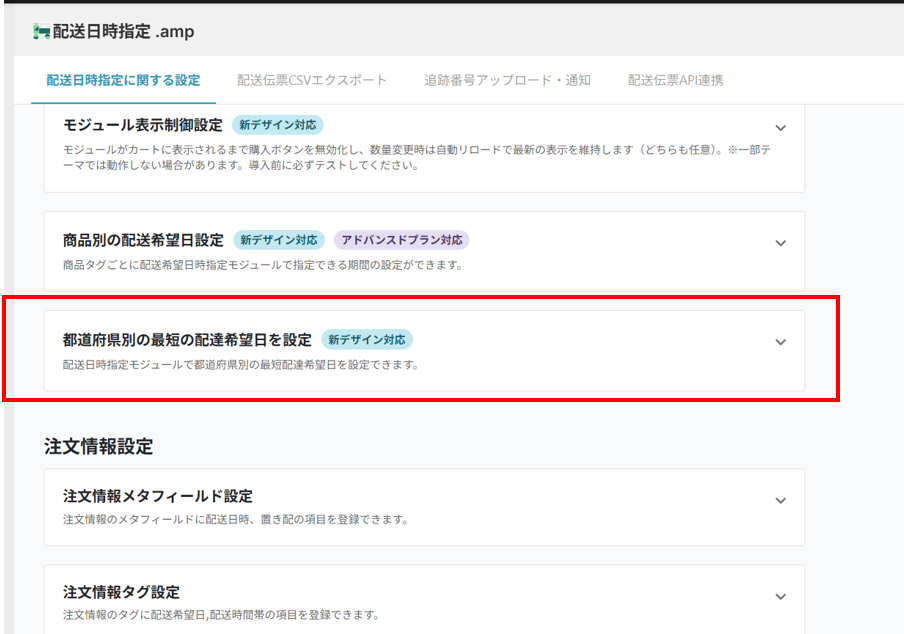Expand the モジュール表示制御設定 chevron
The width and height of the screenshot is (904, 634).
point(781,128)
